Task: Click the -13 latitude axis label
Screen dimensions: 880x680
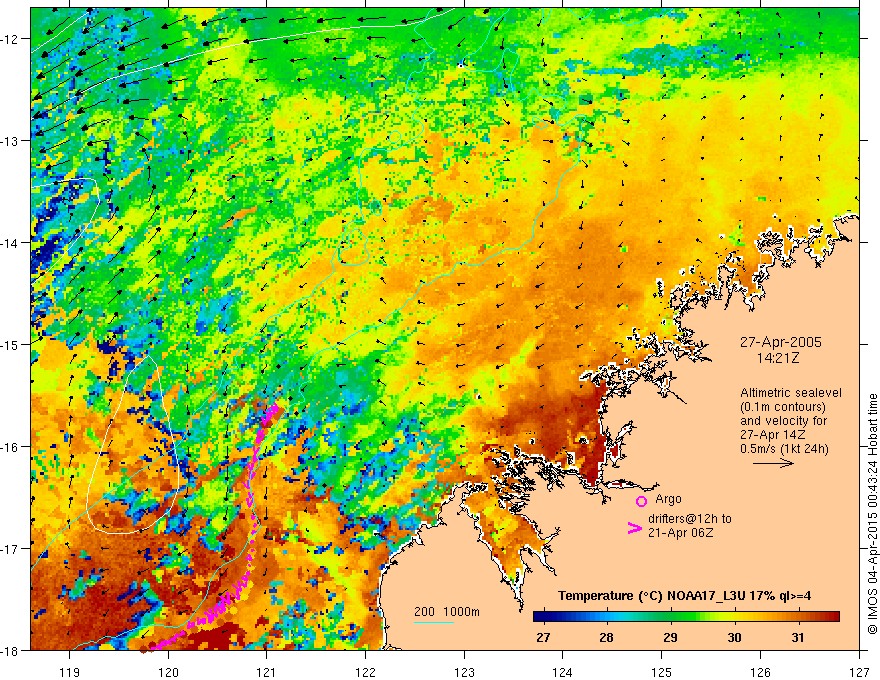Action: 11,141
